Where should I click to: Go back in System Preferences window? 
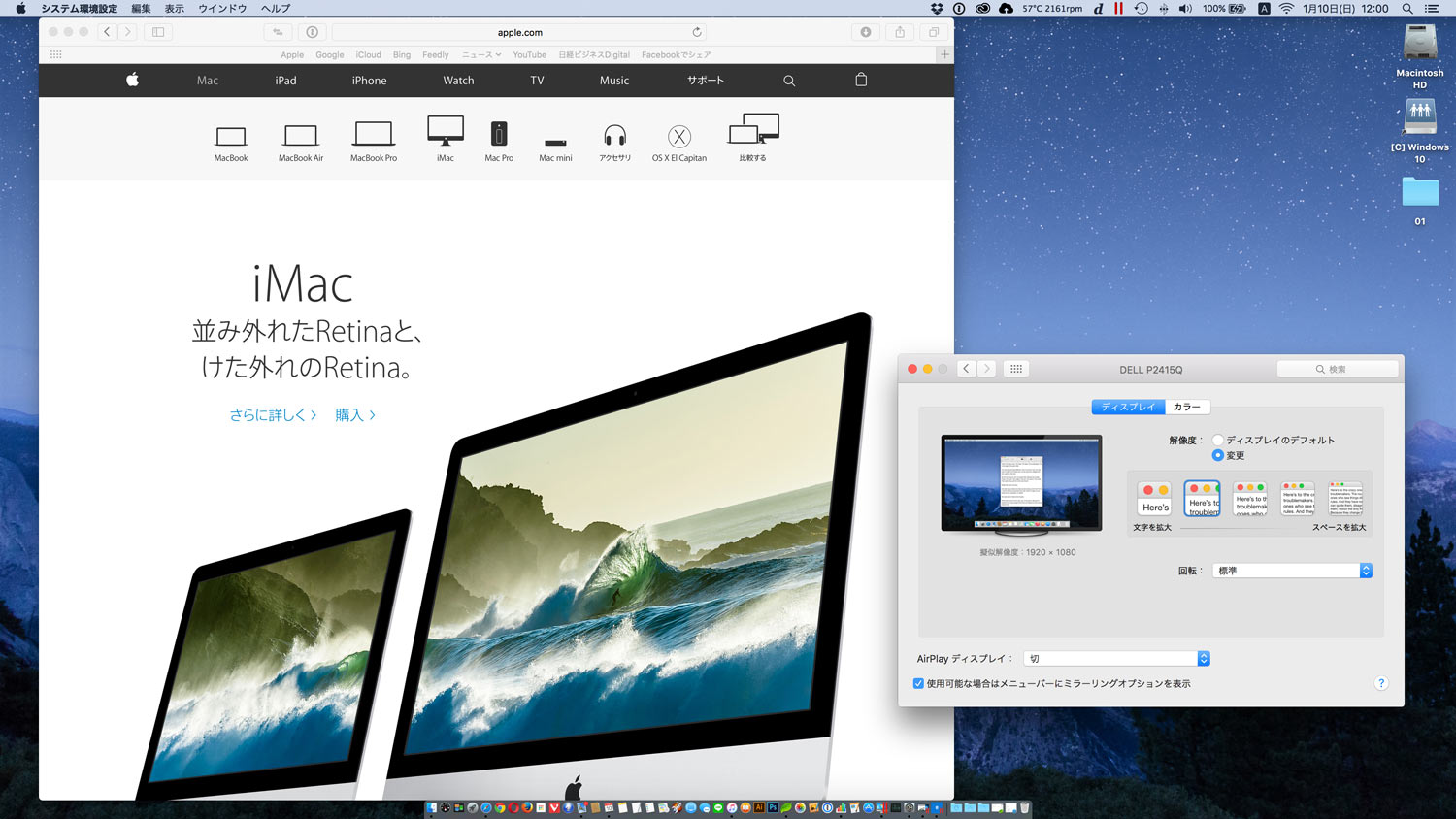[966, 369]
